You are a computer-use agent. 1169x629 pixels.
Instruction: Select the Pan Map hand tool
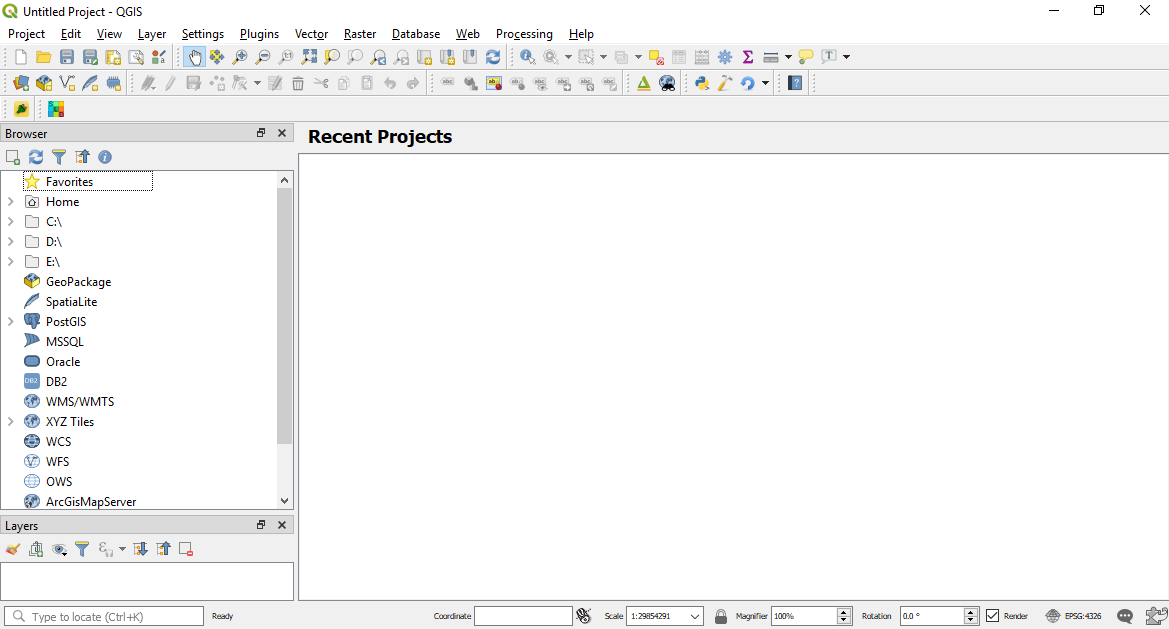coord(194,57)
